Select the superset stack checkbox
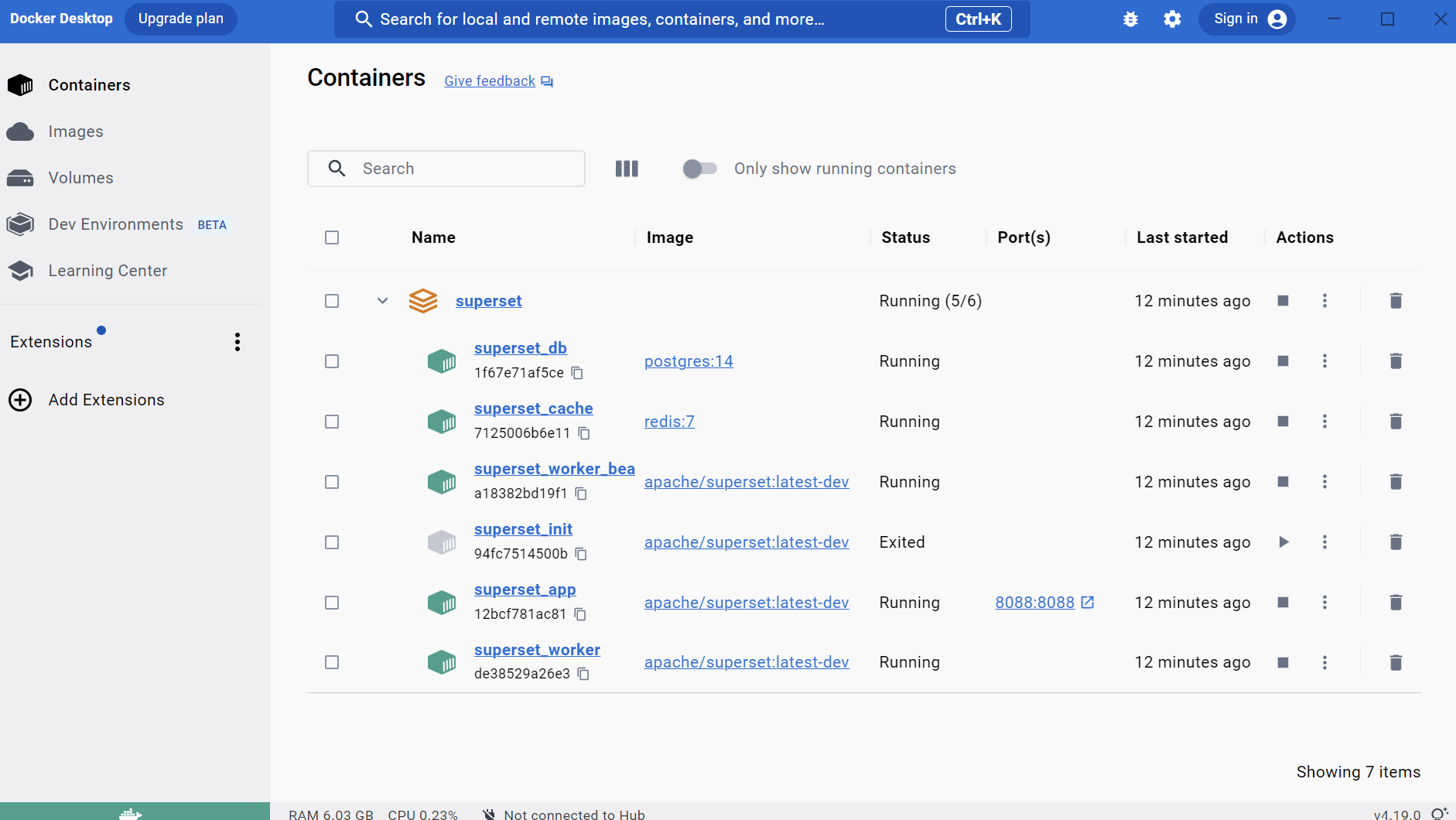This screenshot has height=820, width=1456. [x=332, y=301]
